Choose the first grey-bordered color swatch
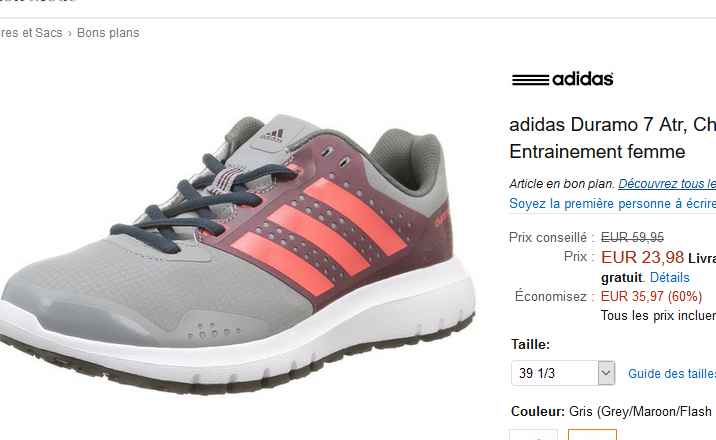The height and width of the screenshot is (440, 716). 533,434
